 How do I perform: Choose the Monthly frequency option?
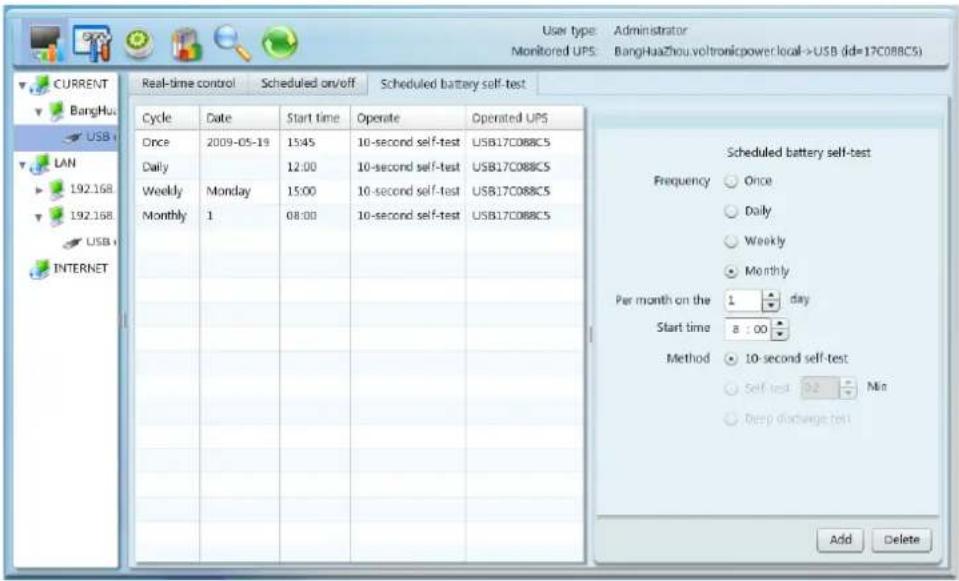pyautogui.click(x=731, y=271)
